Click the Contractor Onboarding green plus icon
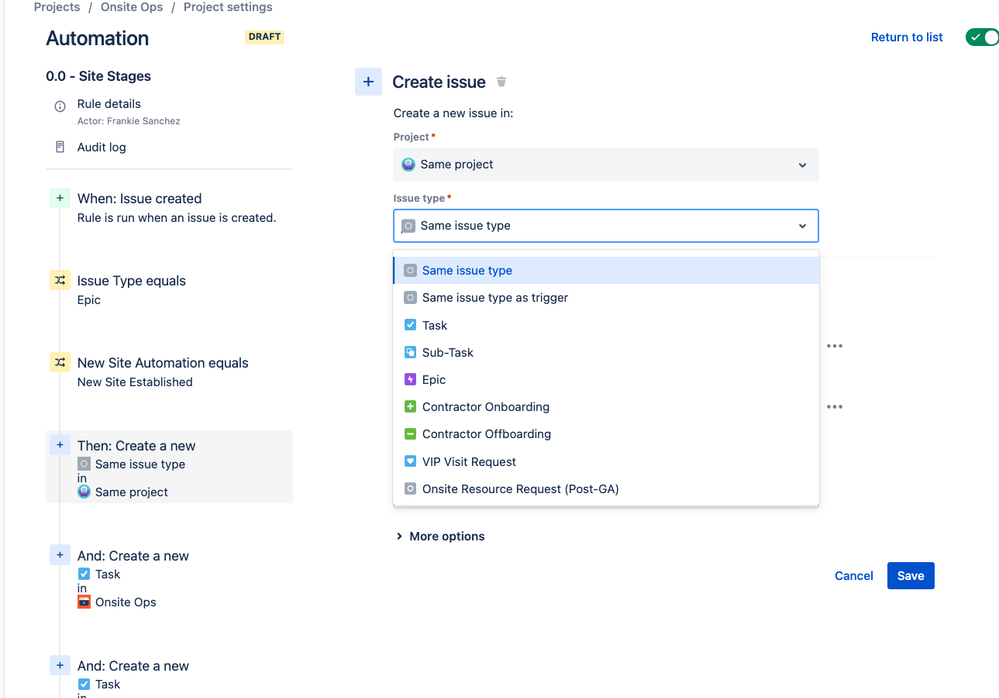This screenshot has height=698, width=999. [410, 406]
